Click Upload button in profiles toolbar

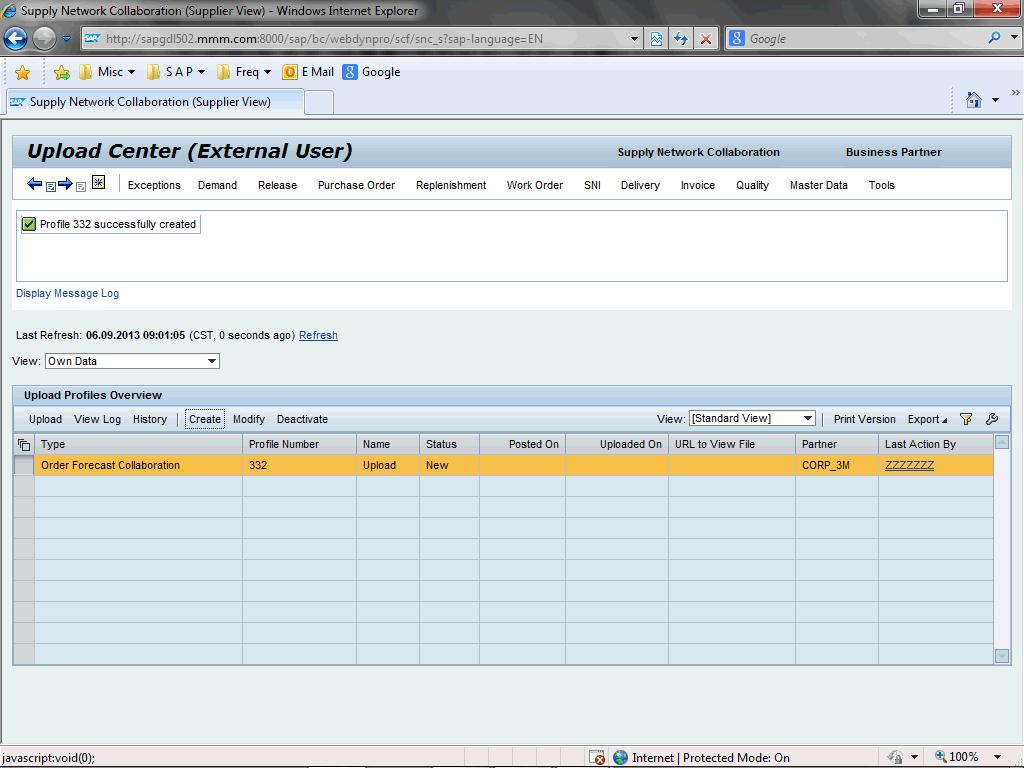pos(45,419)
